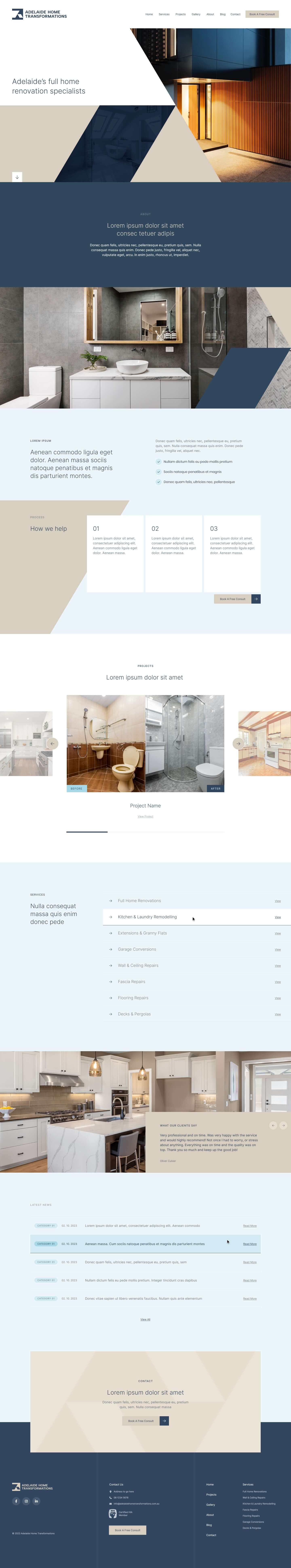This screenshot has width=291, height=1568.
Task: Go to Projects in the header navigation
Action: click(x=180, y=14)
